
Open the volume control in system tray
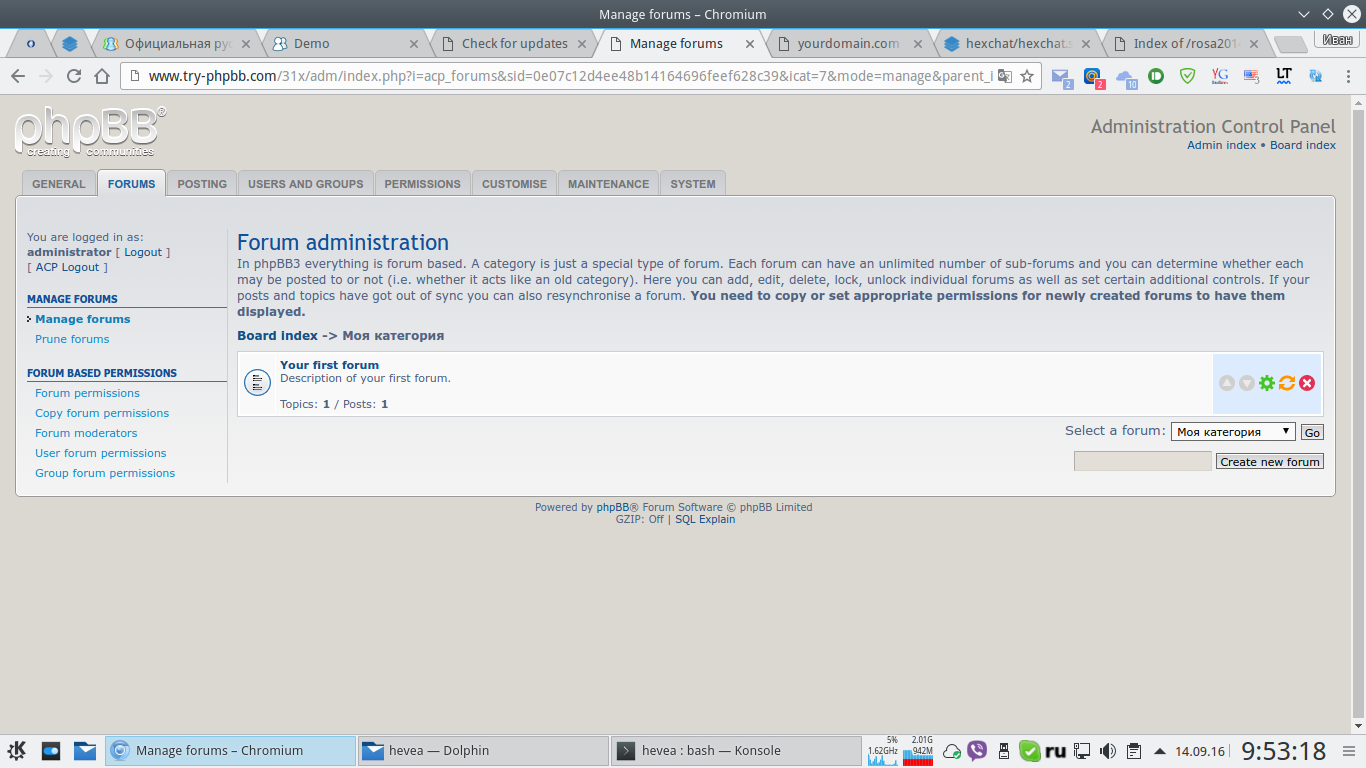click(1108, 750)
